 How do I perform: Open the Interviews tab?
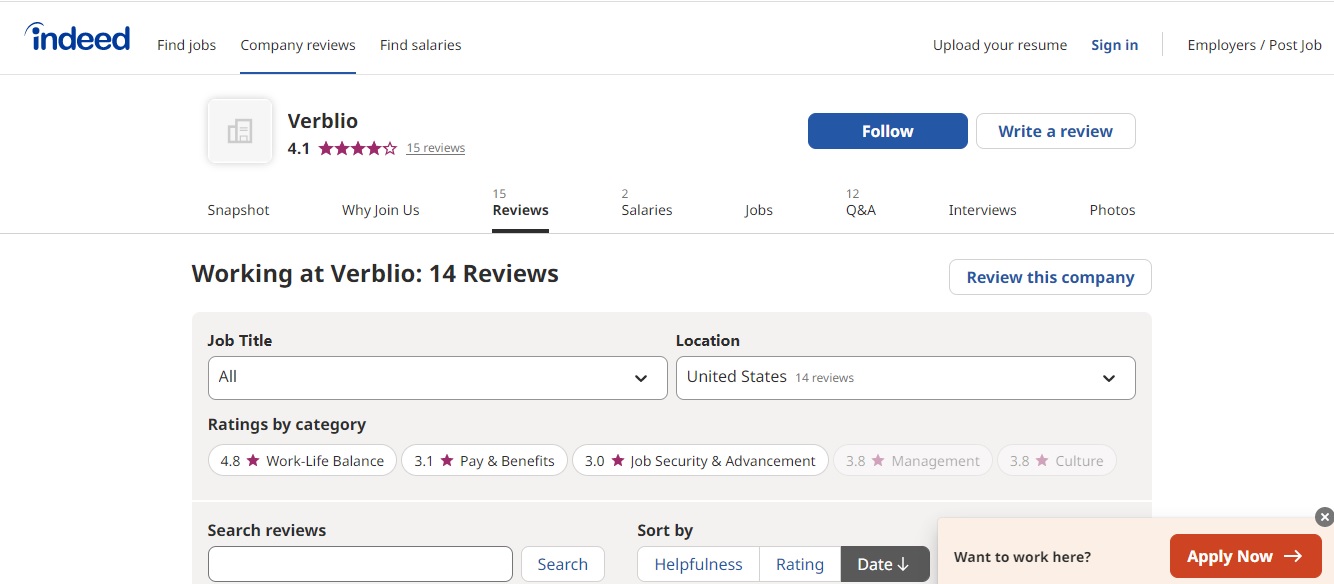982,210
